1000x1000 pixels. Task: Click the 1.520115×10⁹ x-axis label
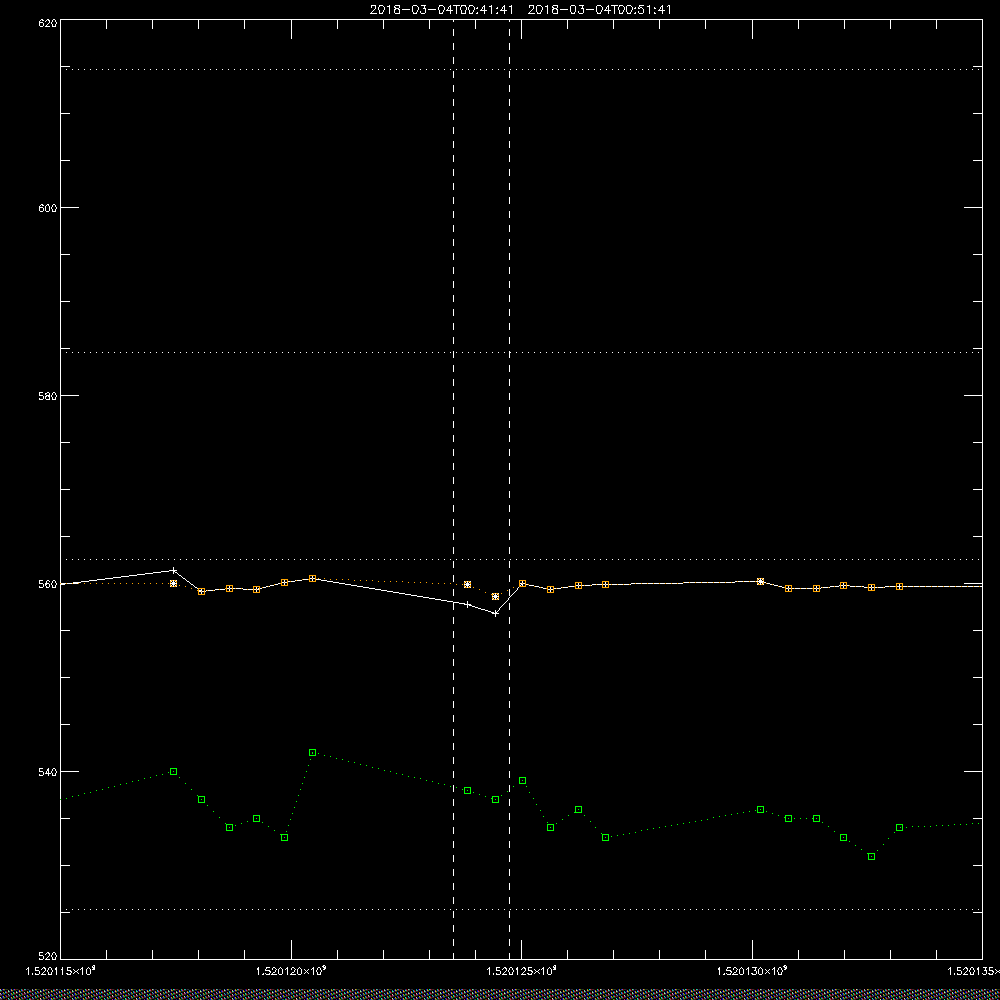click(60, 972)
